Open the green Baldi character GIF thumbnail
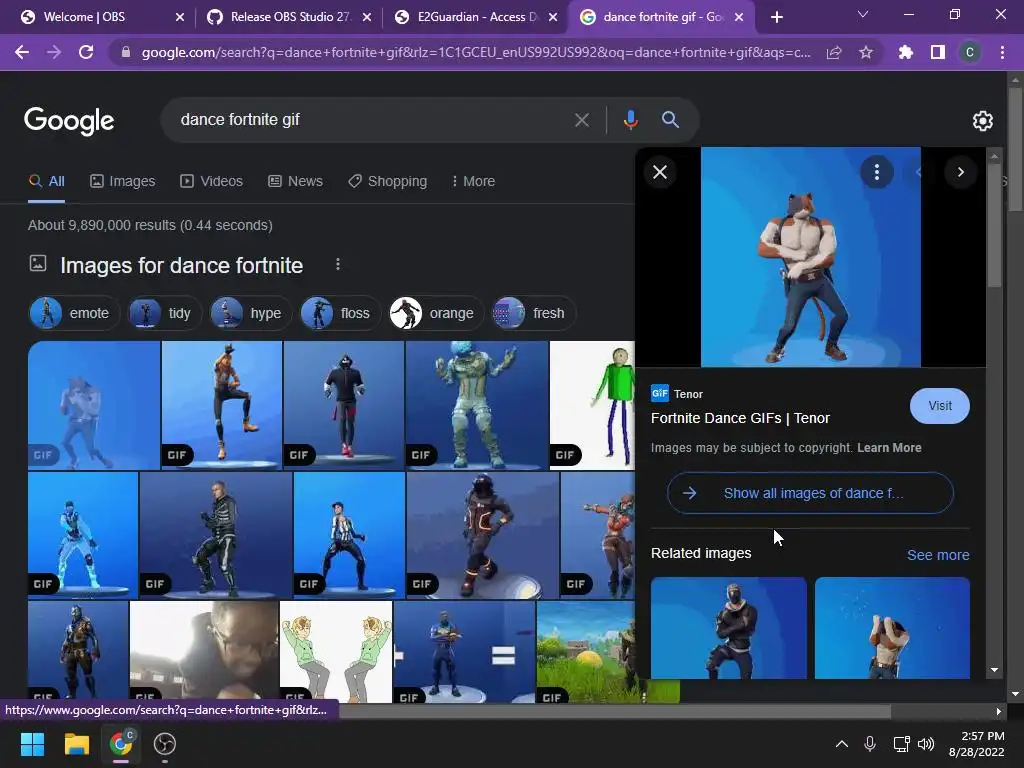This screenshot has width=1024, height=768. click(x=592, y=405)
